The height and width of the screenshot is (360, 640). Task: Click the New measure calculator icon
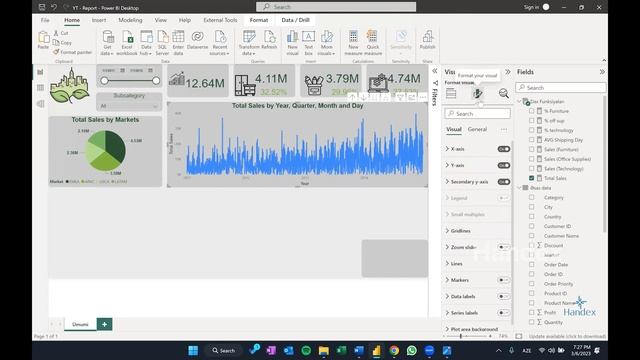353,37
